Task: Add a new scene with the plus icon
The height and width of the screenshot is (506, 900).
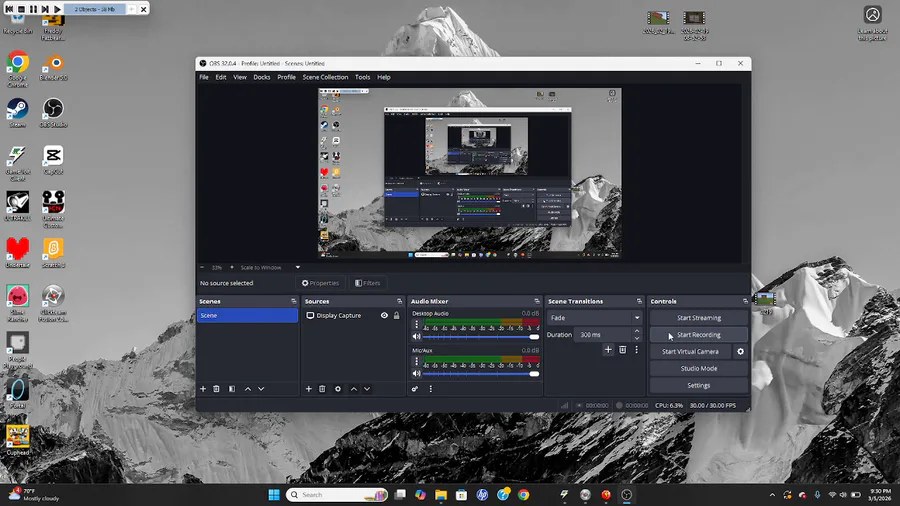Action: pos(203,389)
